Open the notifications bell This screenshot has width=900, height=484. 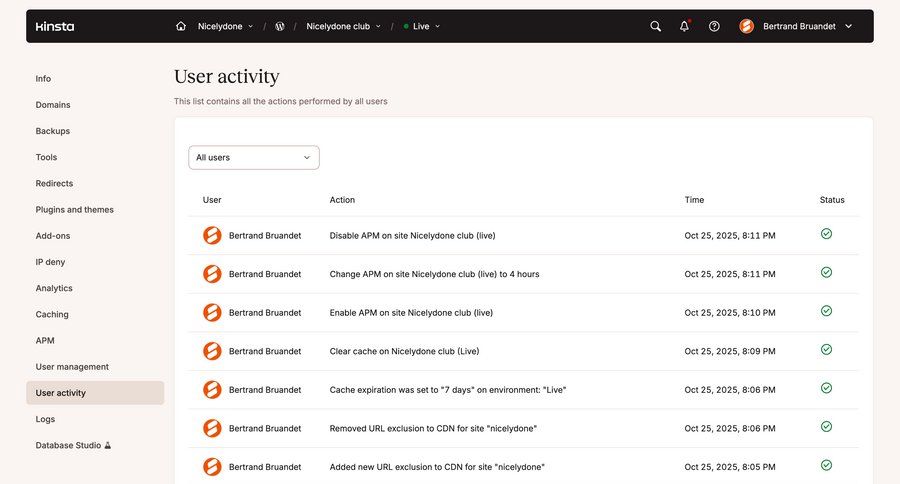click(684, 26)
